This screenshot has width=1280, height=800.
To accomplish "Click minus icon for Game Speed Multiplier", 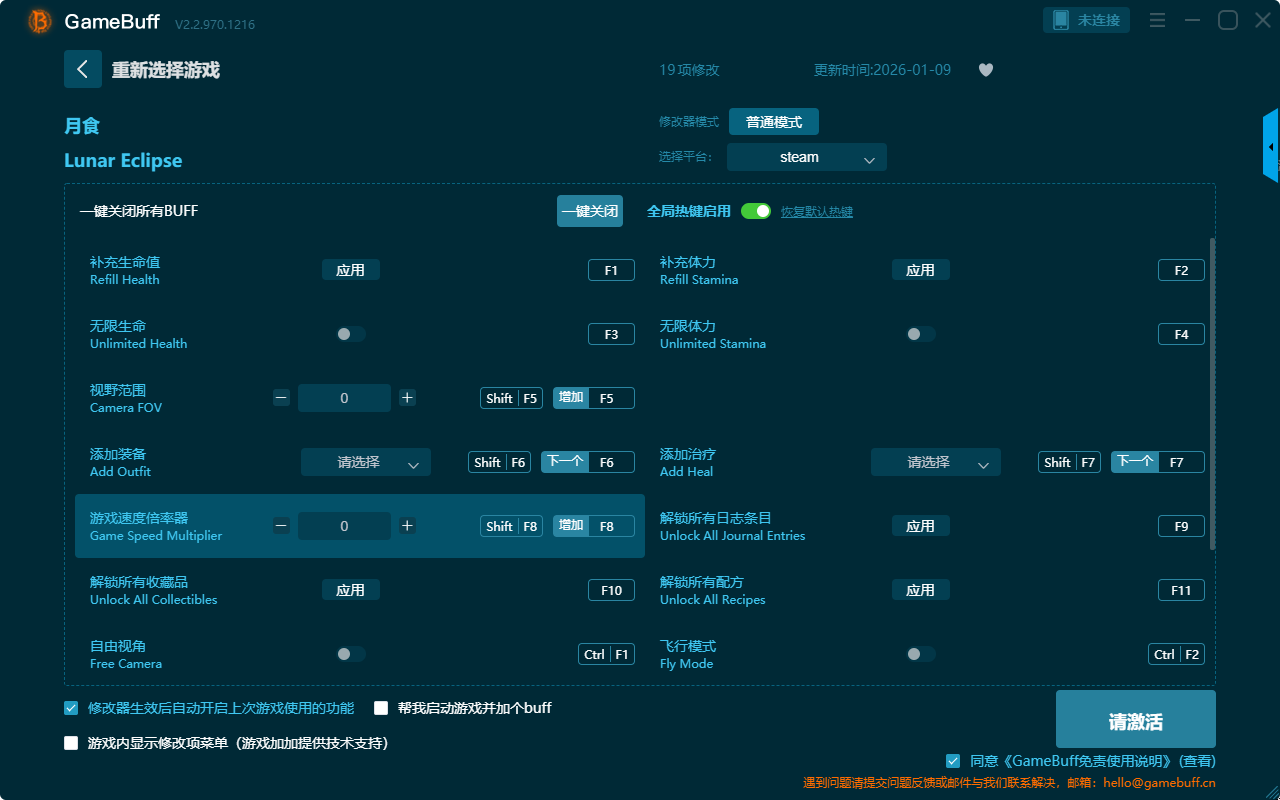I will 281,526.
